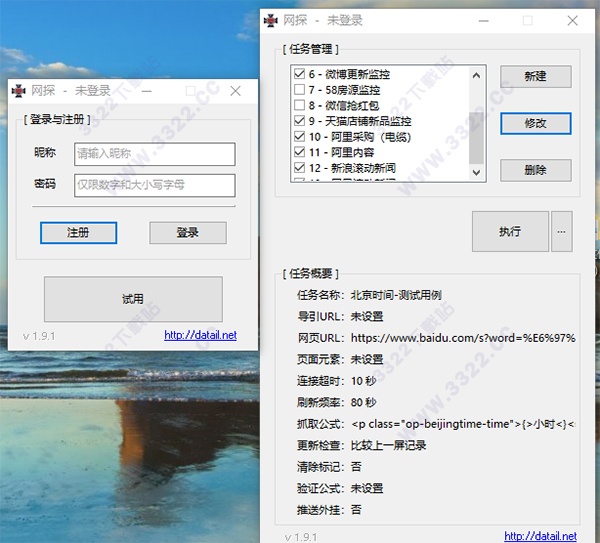
Task: Open datail.net link in login window
Action: click(x=201, y=335)
